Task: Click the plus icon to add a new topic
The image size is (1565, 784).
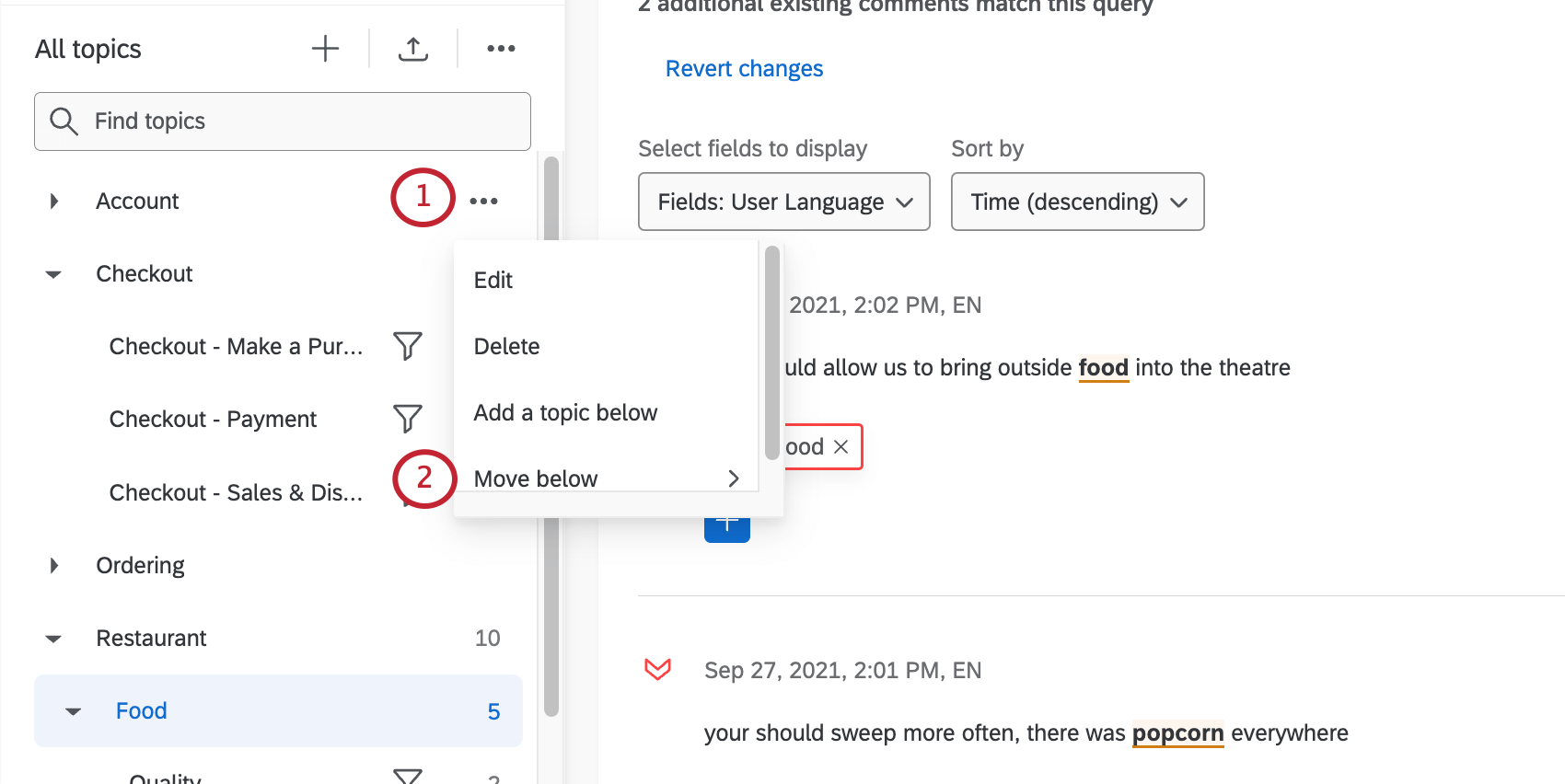Action: coord(325,48)
